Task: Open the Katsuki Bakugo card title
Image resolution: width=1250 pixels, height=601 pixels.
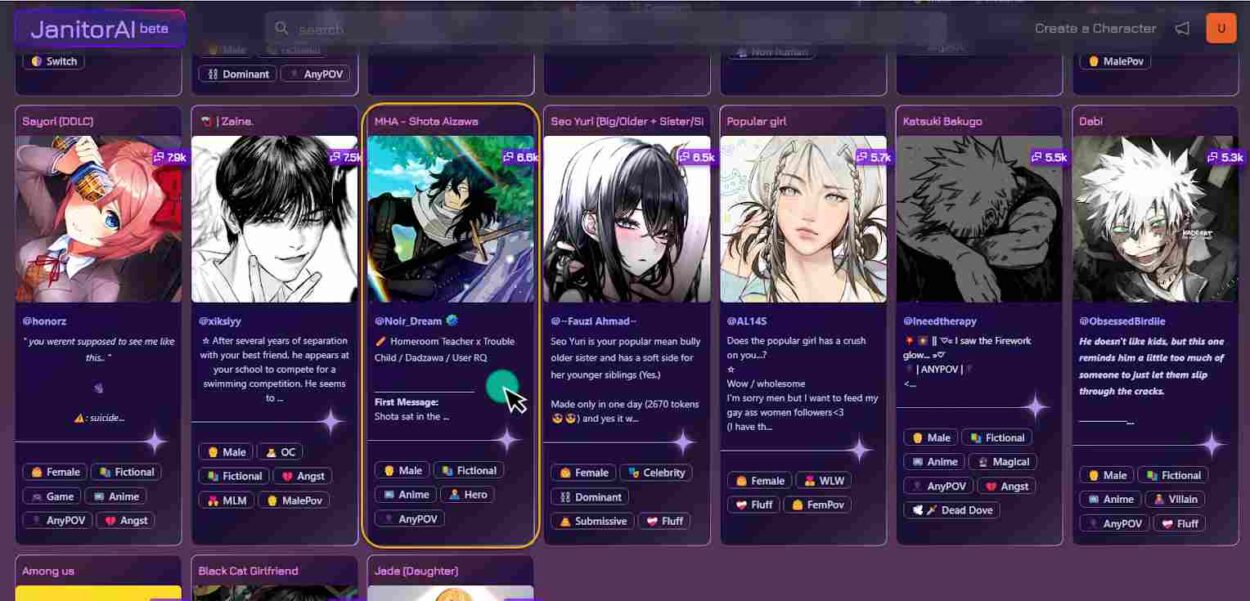Action: [942, 121]
